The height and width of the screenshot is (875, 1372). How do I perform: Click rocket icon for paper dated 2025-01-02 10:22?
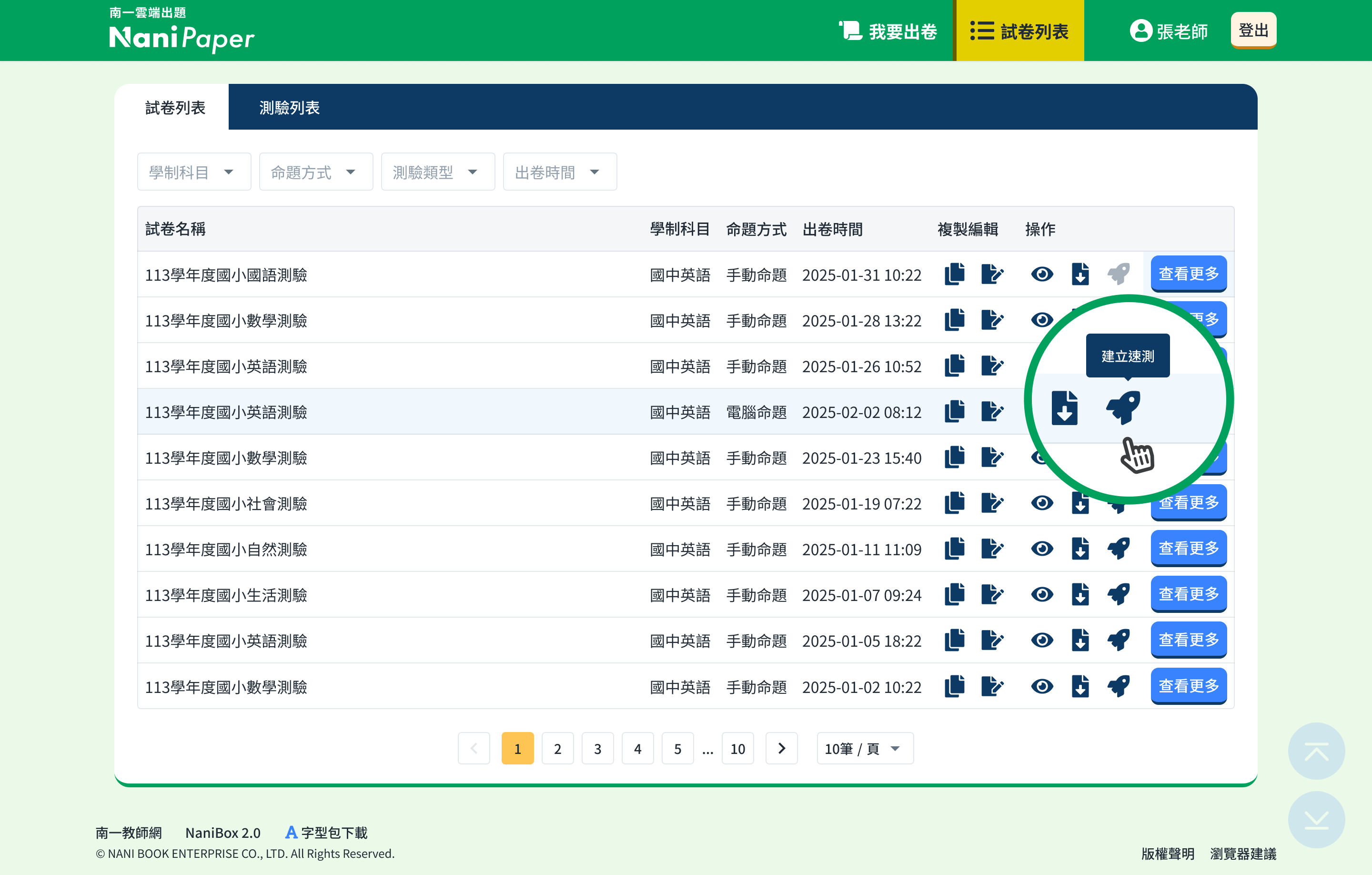(1119, 686)
